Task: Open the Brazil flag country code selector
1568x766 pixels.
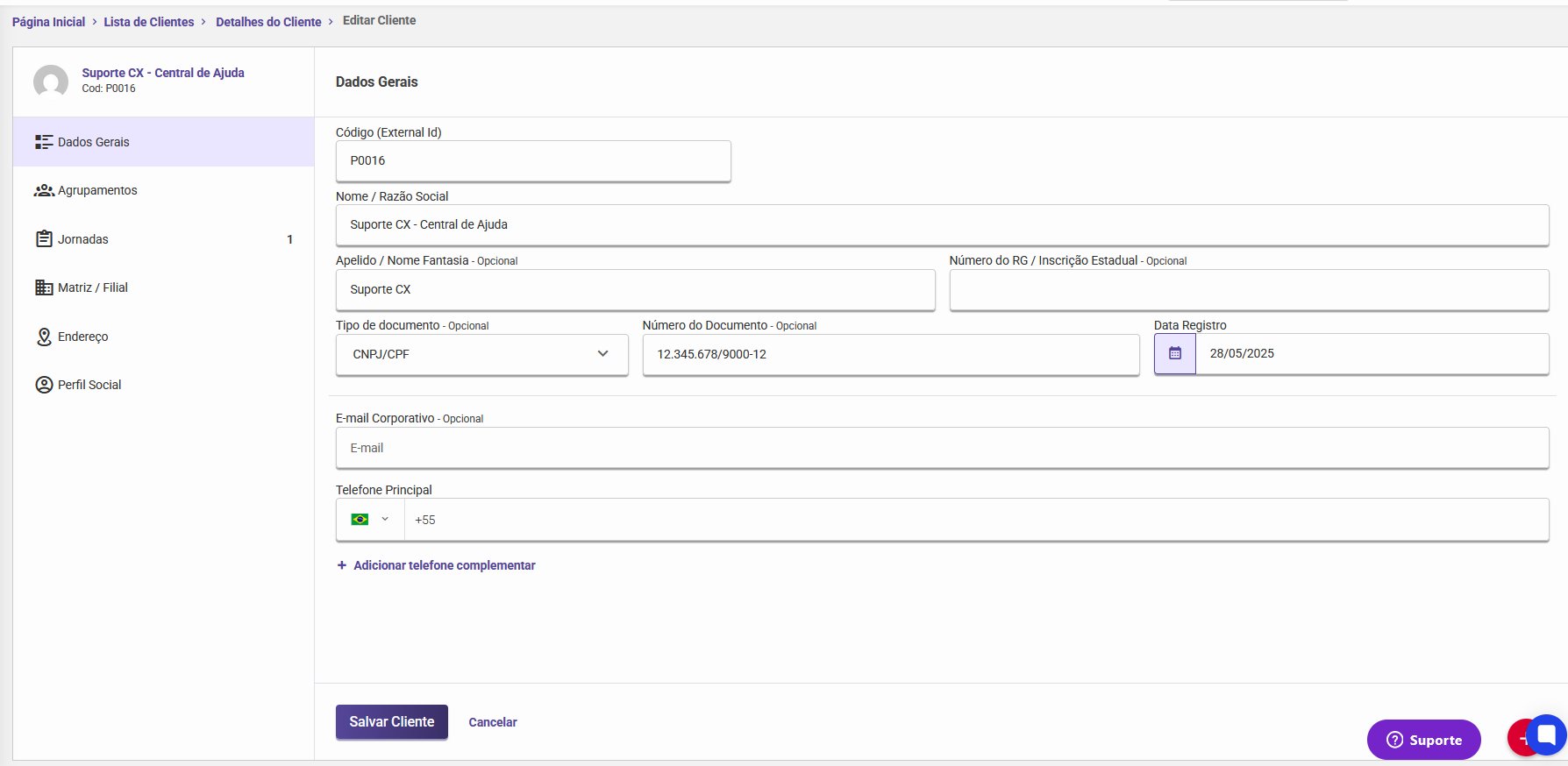Action: (x=369, y=520)
